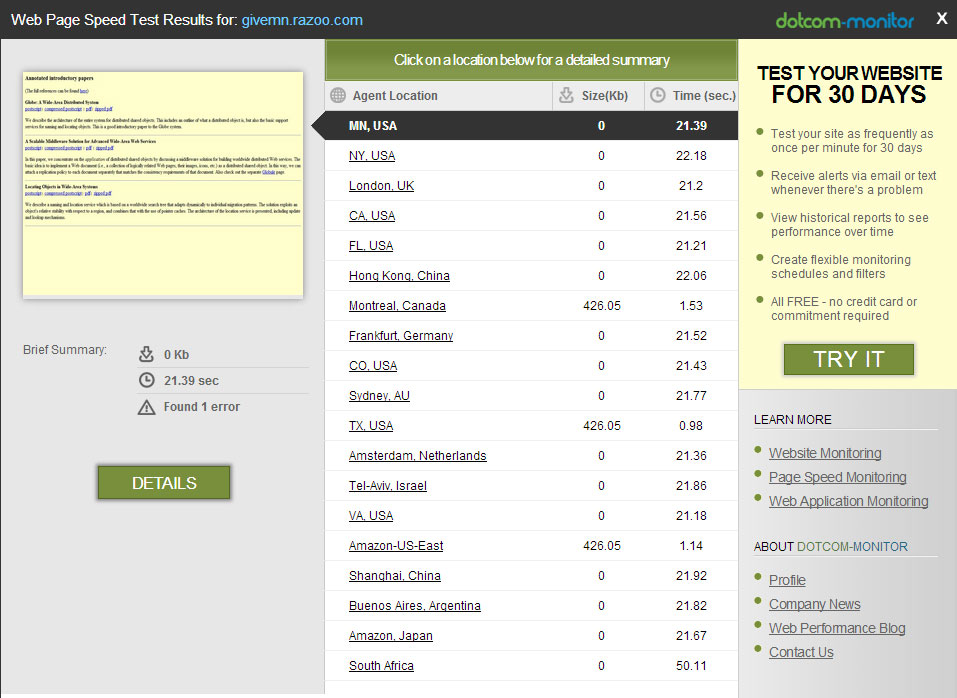Click the clock icon next to 21.39 sec
The image size is (957, 698).
[x=146, y=380]
